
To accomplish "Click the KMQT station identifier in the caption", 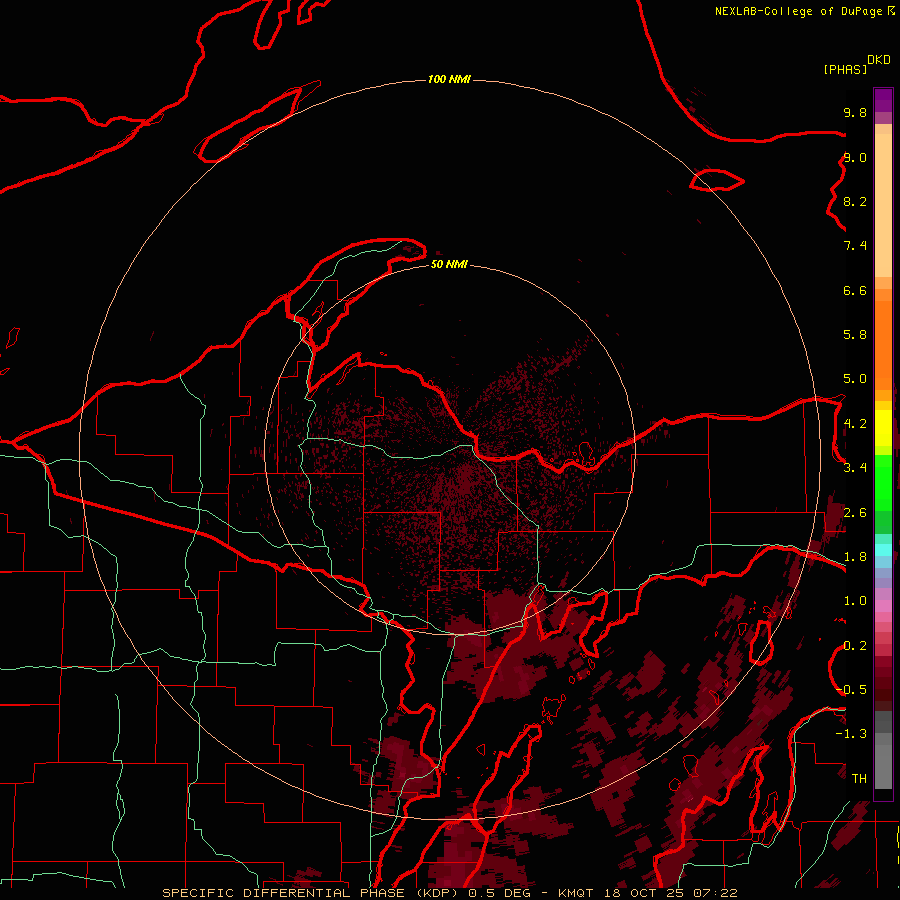I will (576, 893).
